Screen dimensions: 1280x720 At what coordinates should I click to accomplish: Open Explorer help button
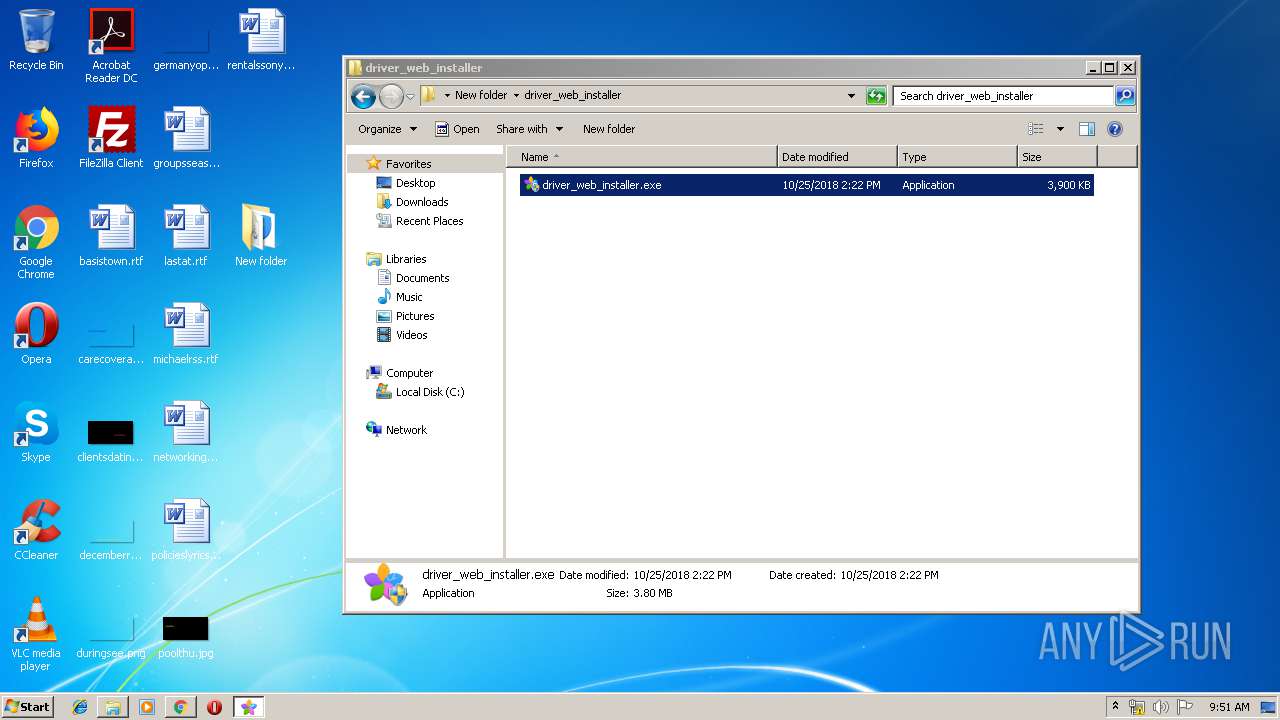click(1115, 129)
